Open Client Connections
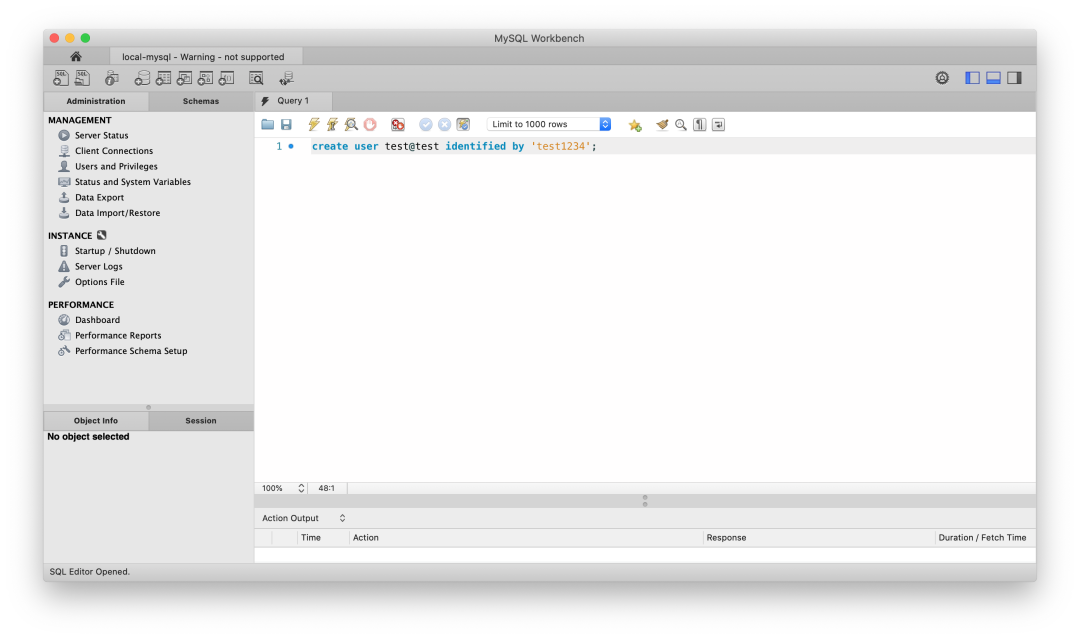1080x639 pixels. pos(114,151)
